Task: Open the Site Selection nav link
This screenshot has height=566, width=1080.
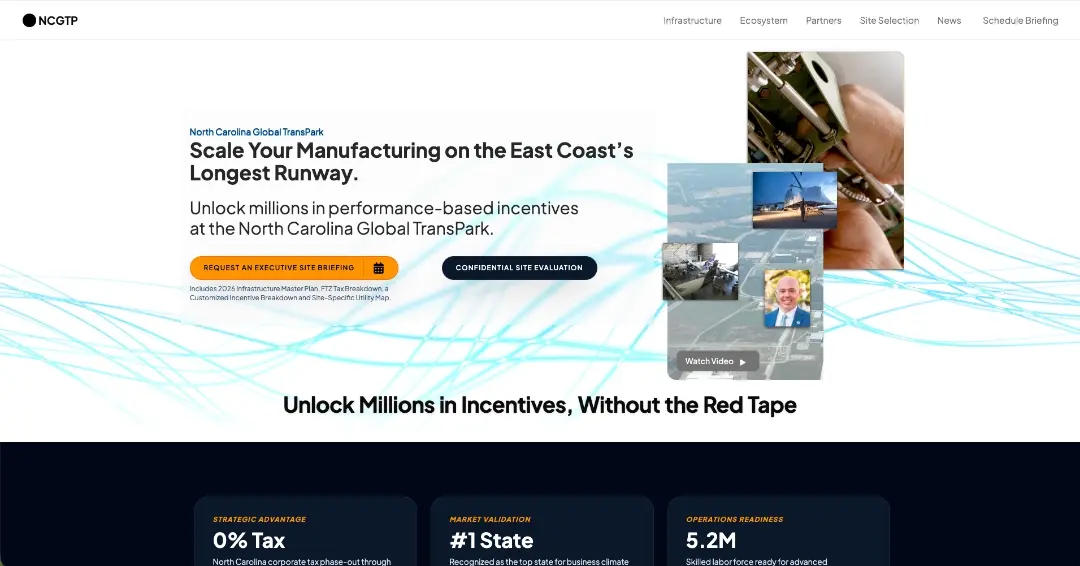Action: (x=889, y=21)
